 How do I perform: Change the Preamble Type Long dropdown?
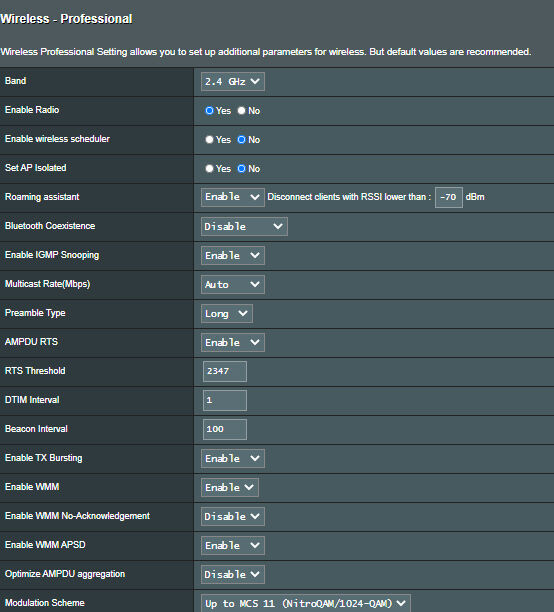(227, 313)
